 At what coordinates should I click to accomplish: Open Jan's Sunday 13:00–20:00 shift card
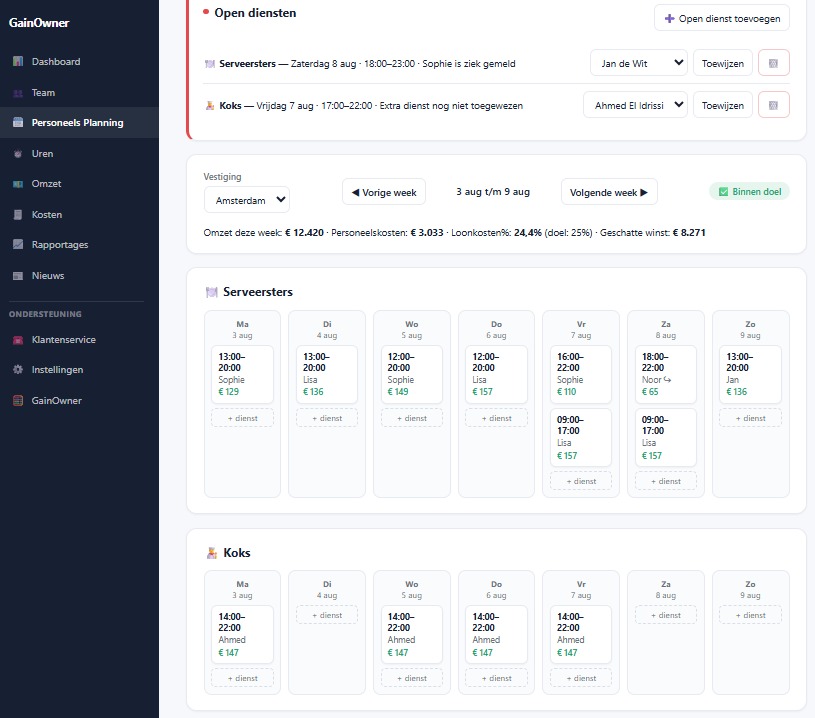[x=751, y=374]
